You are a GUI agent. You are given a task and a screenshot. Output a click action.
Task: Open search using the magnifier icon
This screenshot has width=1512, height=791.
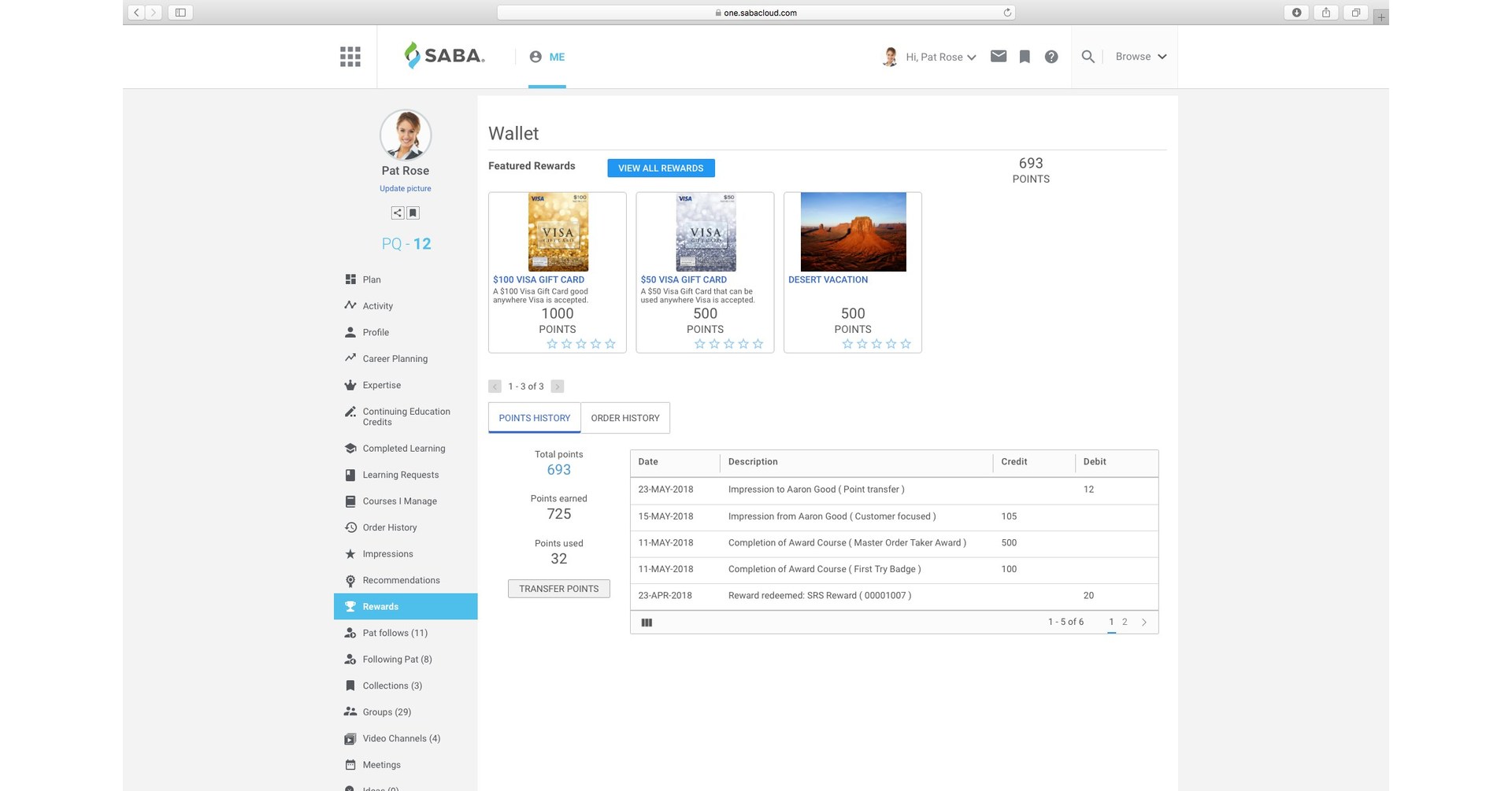coord(1088,57)
